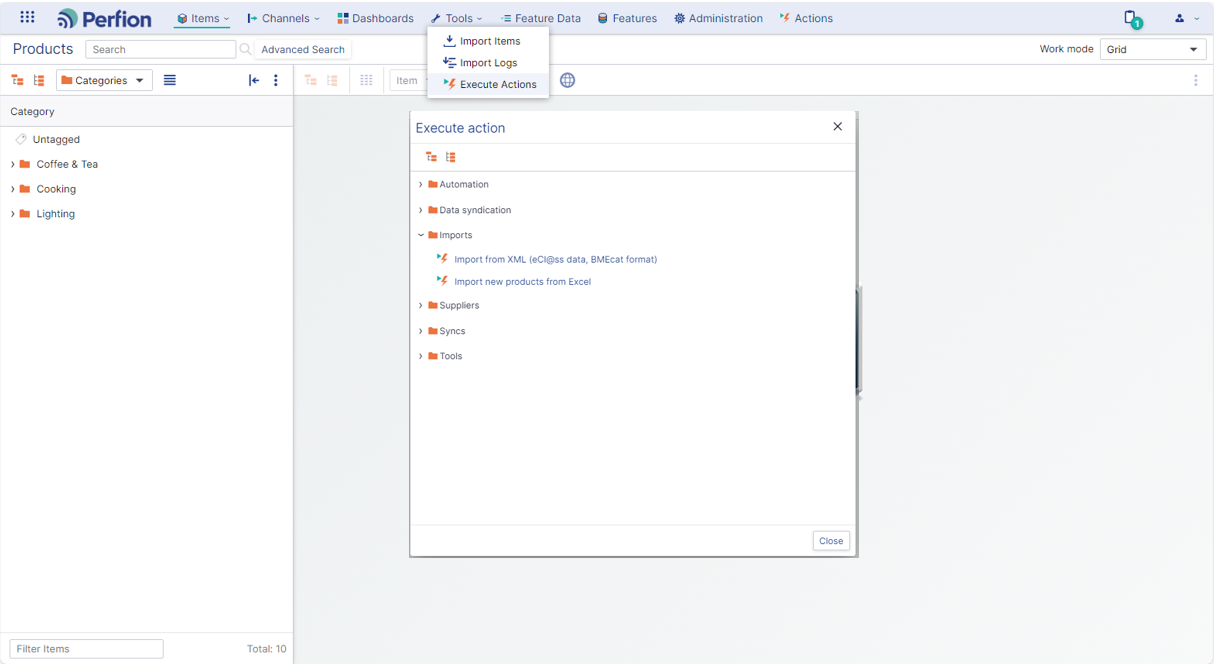Collapse all categories in left panel
Viewport: 1214px width, 664px height.
[39, 80]
